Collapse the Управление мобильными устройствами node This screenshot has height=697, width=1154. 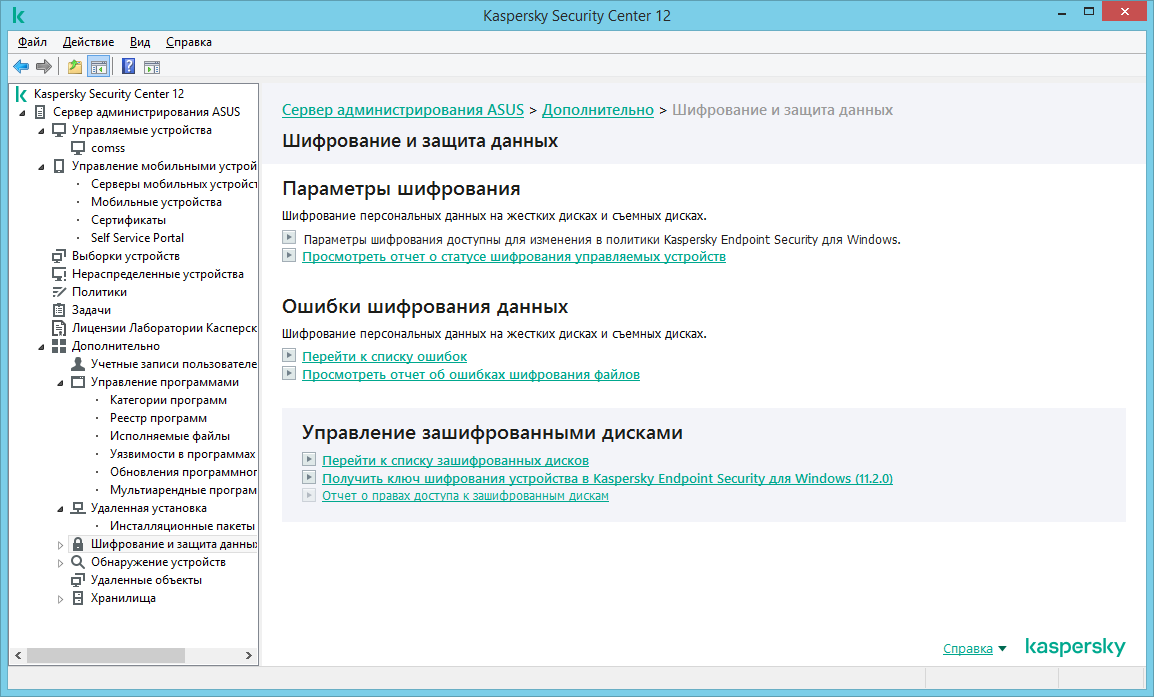[x=41, y=167]
